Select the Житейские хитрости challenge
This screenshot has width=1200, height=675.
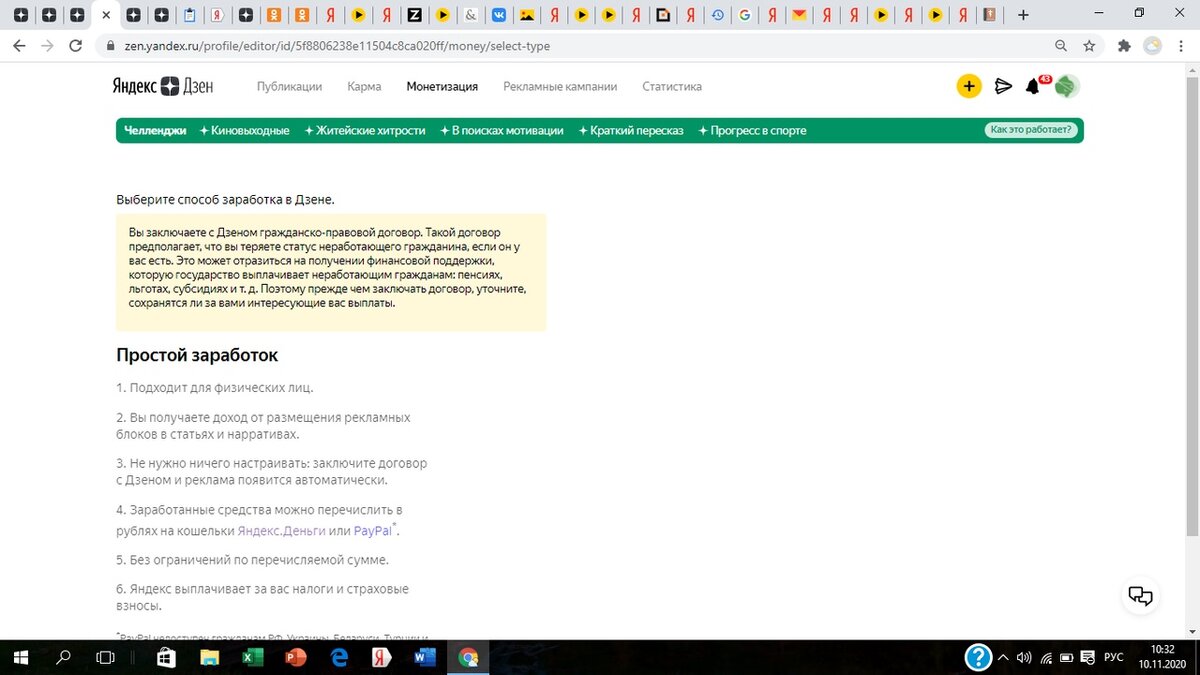coord(365,130)
